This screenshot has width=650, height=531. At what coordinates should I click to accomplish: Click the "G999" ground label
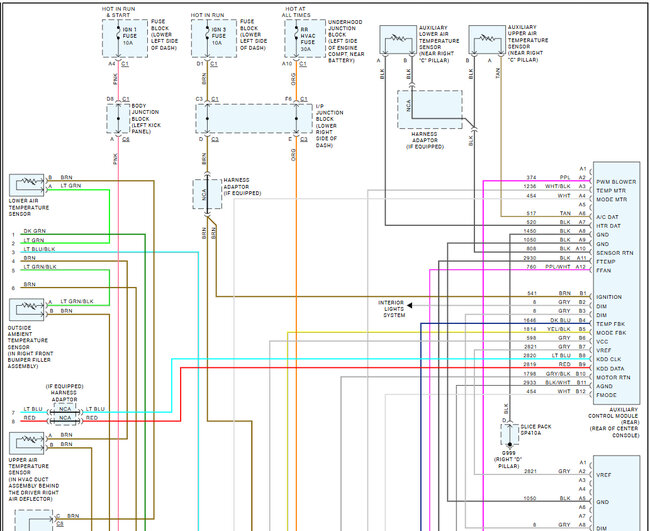tap(509, 453)
